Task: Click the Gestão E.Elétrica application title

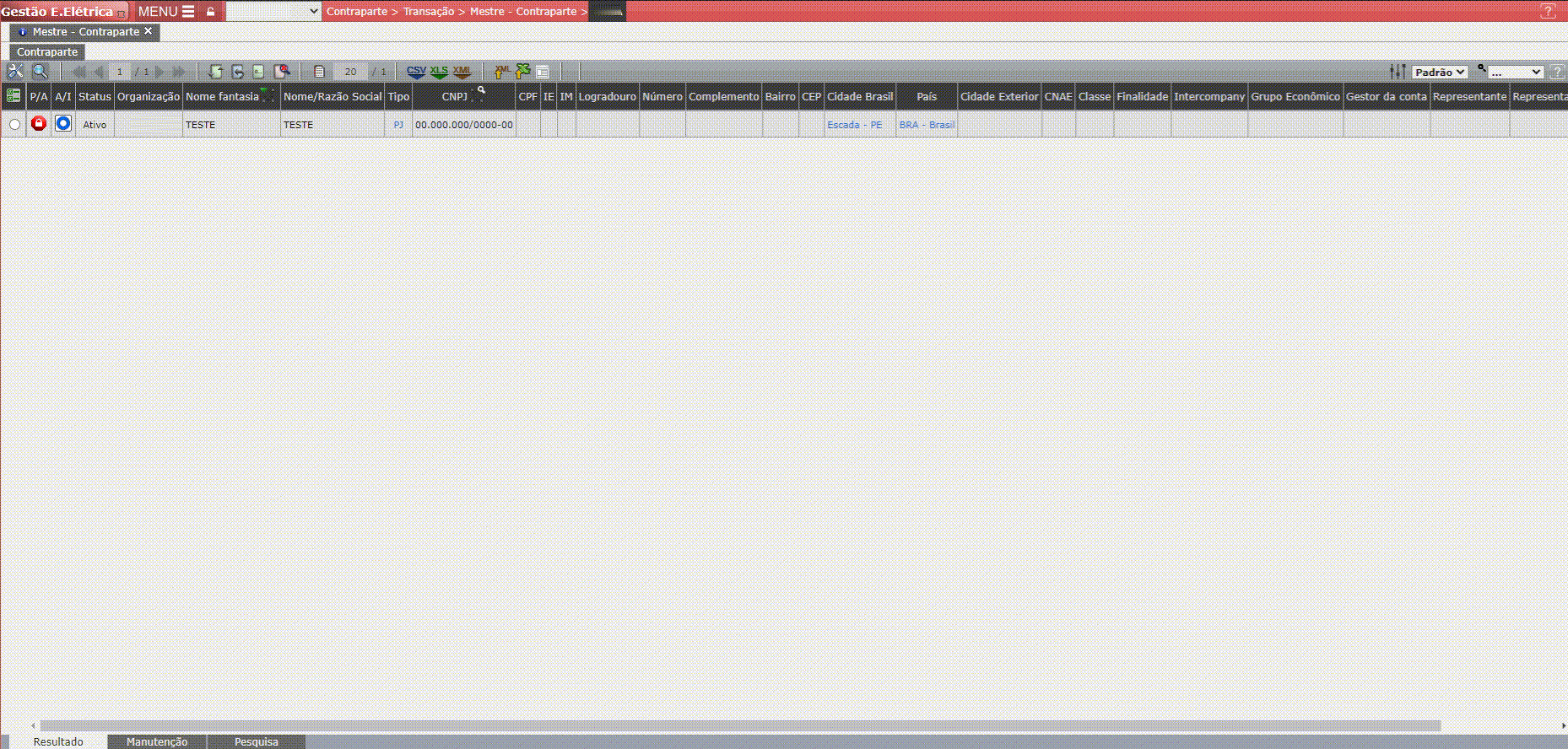Action: pyautogui.click(x=57, y=12)
